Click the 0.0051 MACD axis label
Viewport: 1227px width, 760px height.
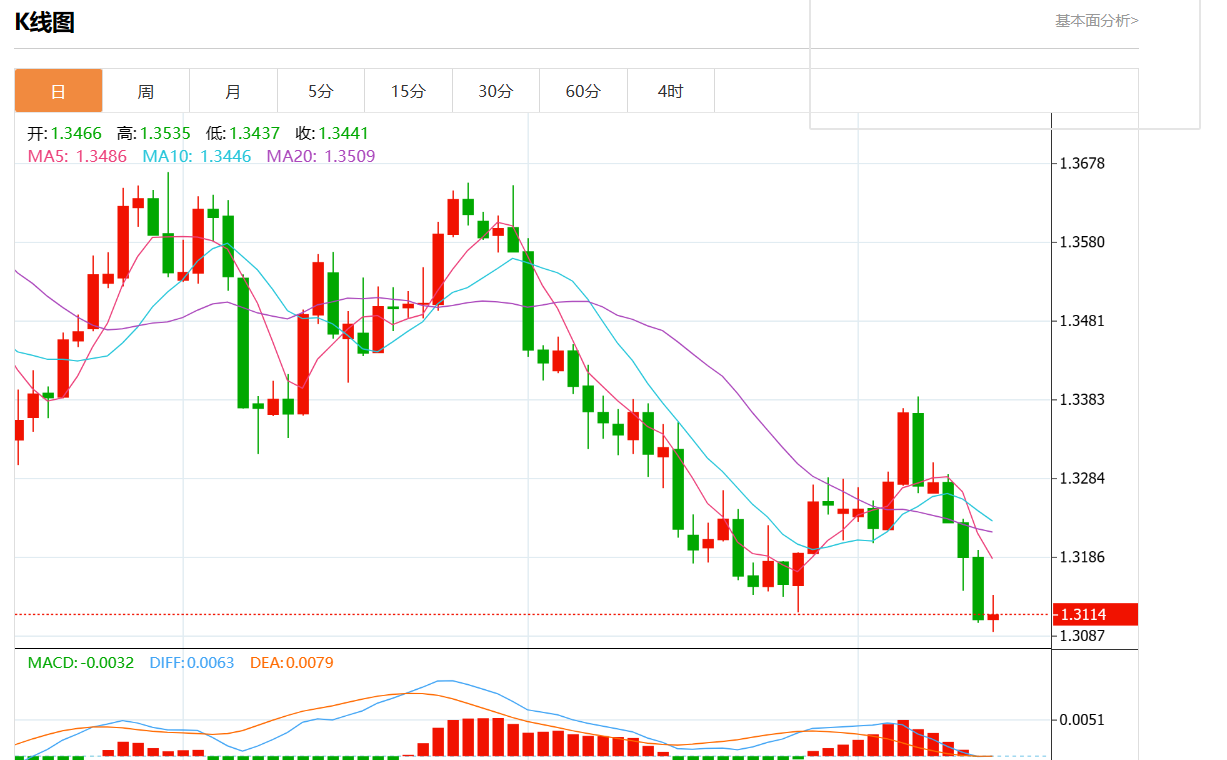[1082, 720]
